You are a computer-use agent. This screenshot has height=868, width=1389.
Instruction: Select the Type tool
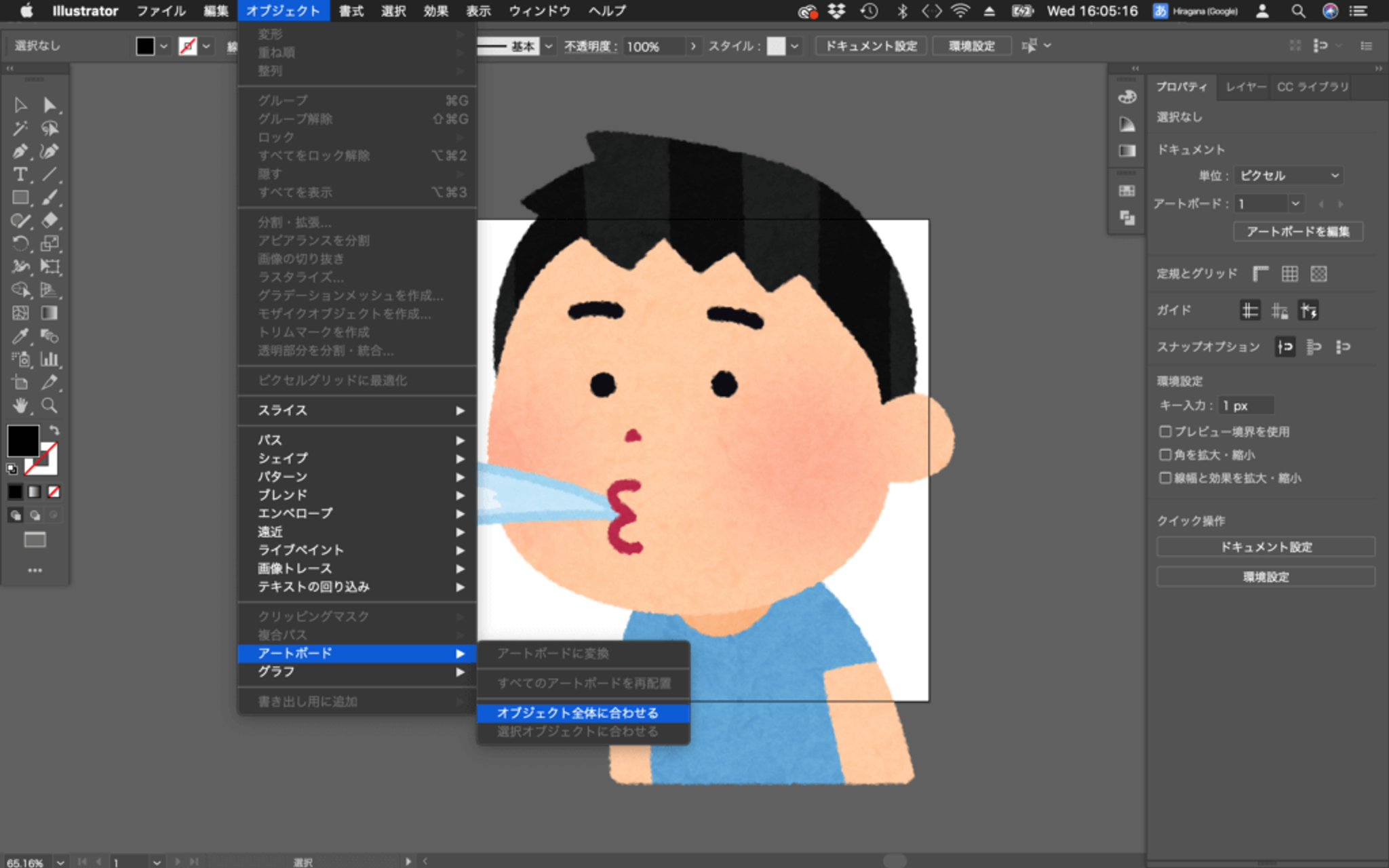pyautogui.click(x=21, y=174)
